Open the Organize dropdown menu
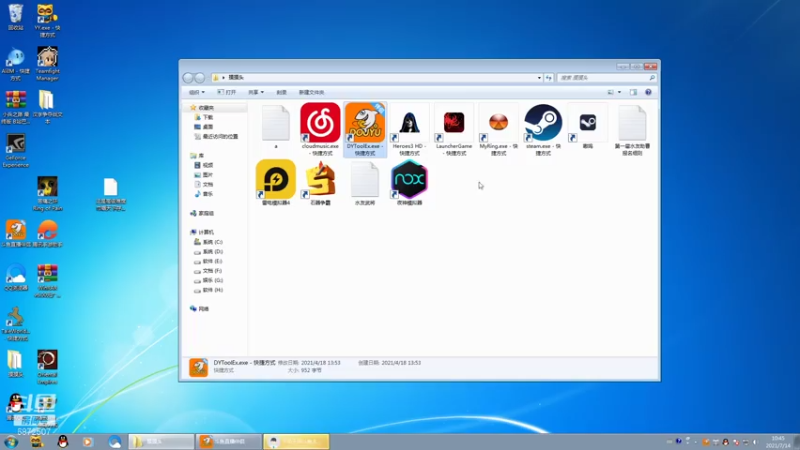This screenshot has height=450, width=800. tap(196, 92)
